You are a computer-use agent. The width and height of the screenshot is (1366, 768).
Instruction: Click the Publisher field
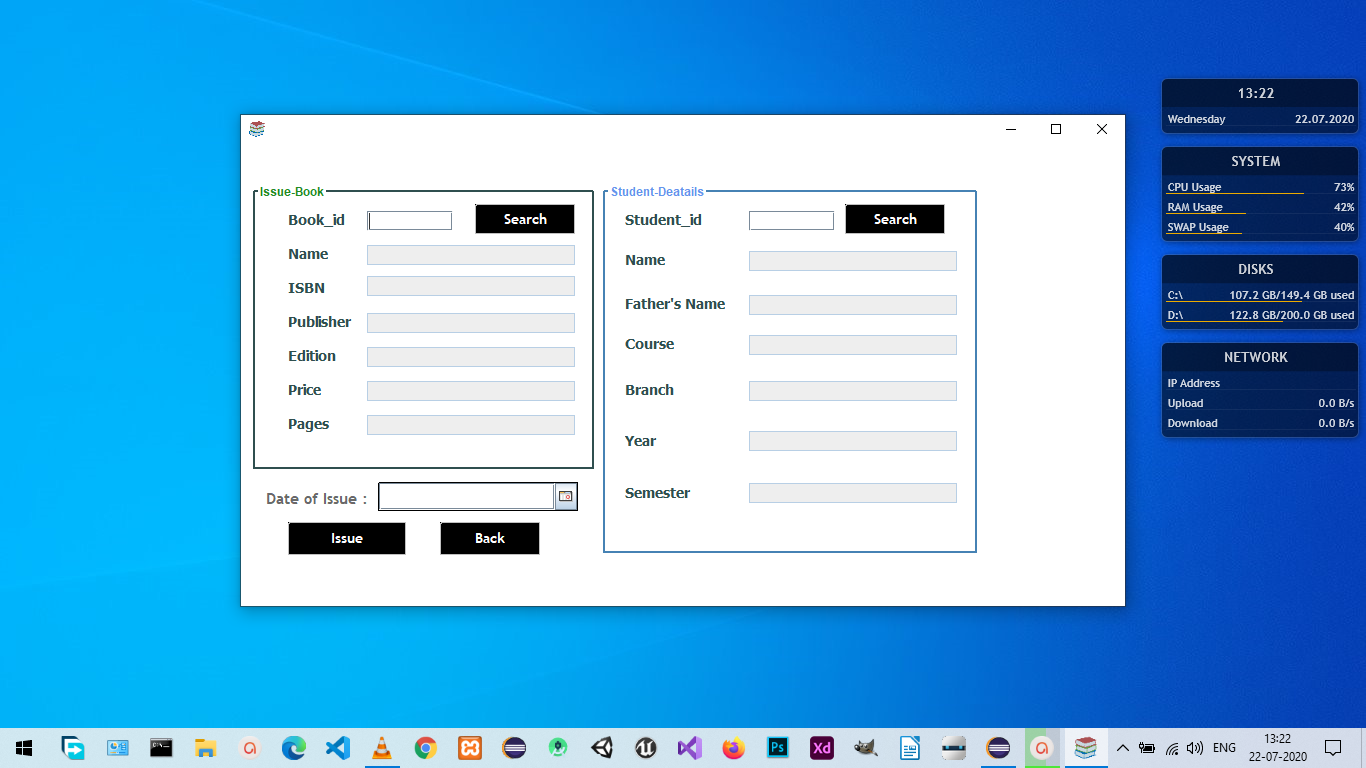pyautogui.click(x=471, y=323)
